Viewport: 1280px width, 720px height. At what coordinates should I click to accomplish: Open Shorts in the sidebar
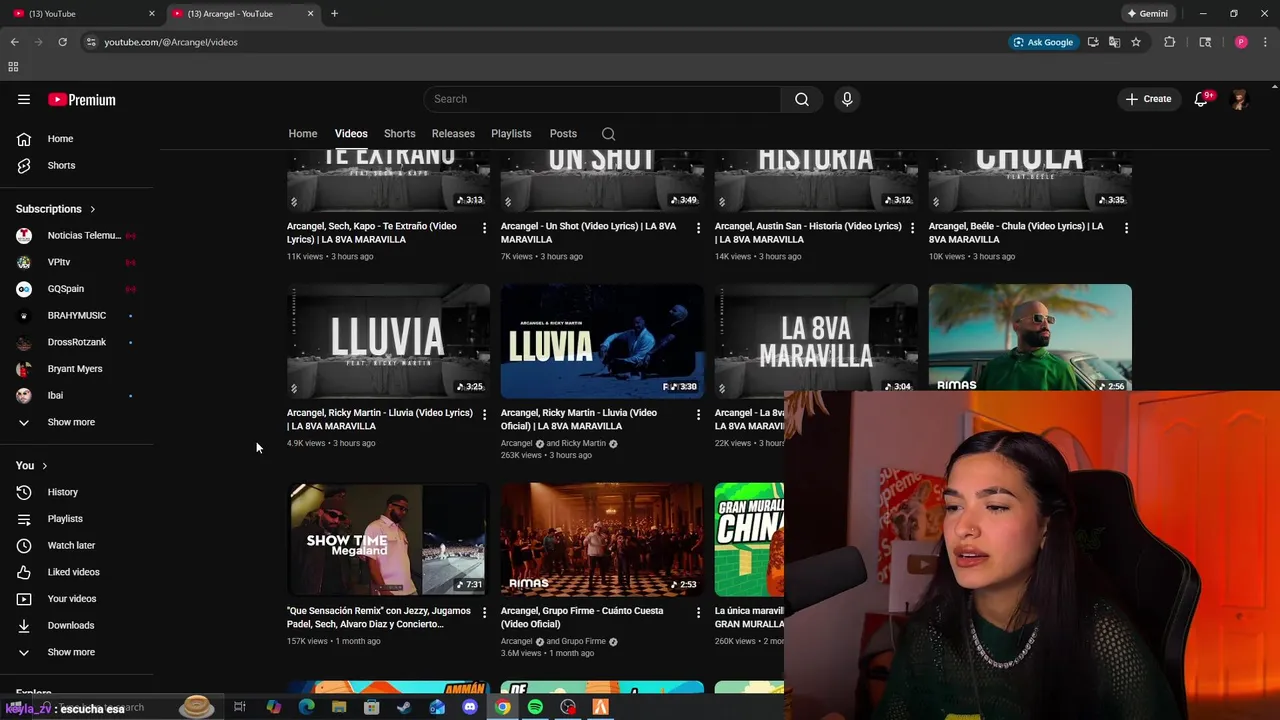click(x=61, y=165)
